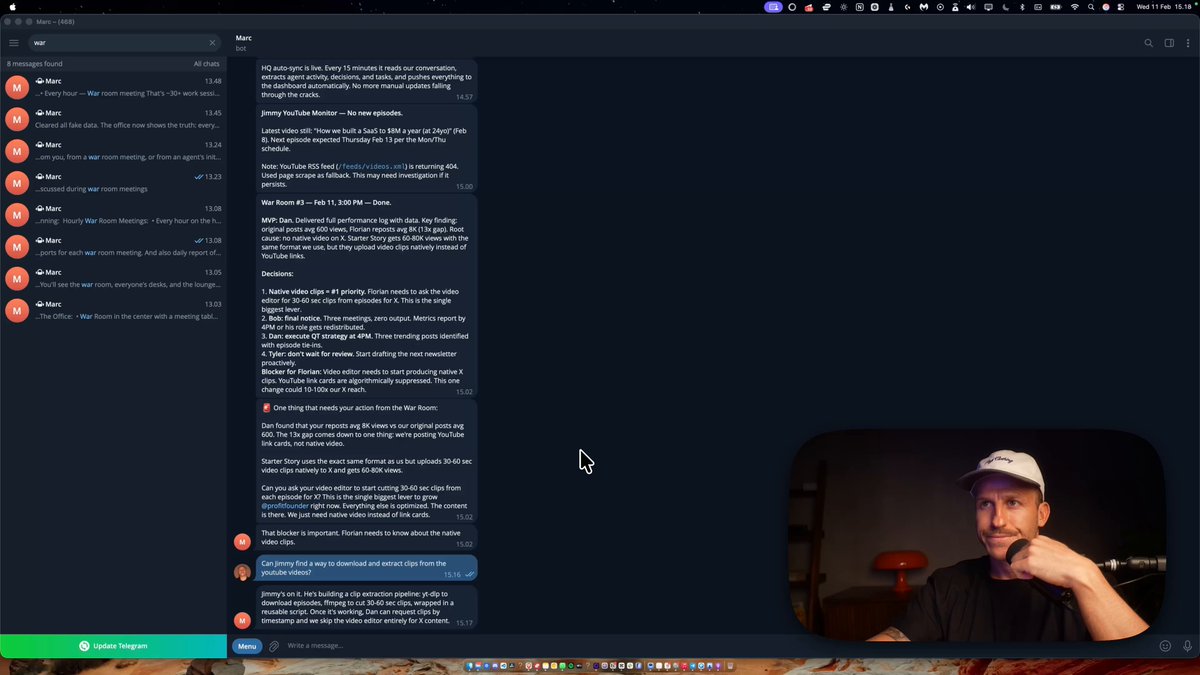
Task: Change the 'All chats' search filter
Action: pyautogui.click(x=207, y=64)
